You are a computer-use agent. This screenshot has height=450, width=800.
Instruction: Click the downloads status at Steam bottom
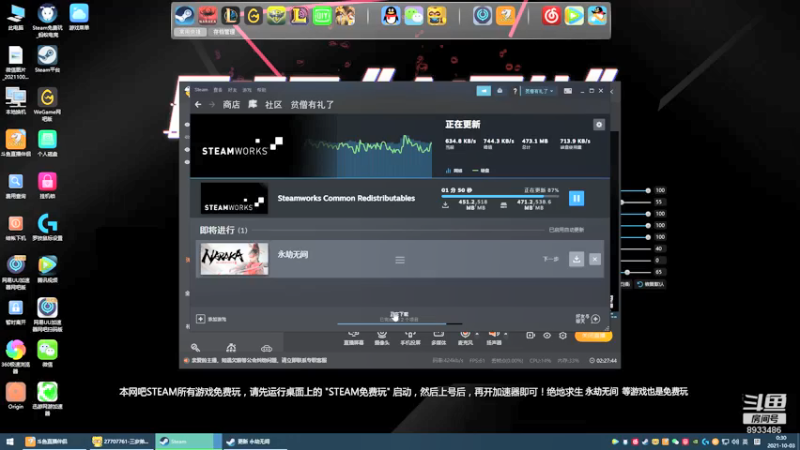pos(399,317)
